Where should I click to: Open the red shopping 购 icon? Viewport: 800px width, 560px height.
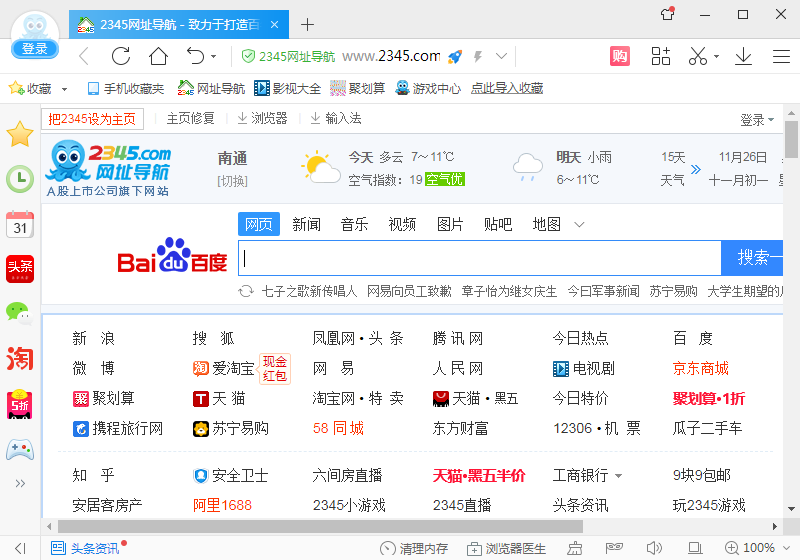tap(620, 56)
